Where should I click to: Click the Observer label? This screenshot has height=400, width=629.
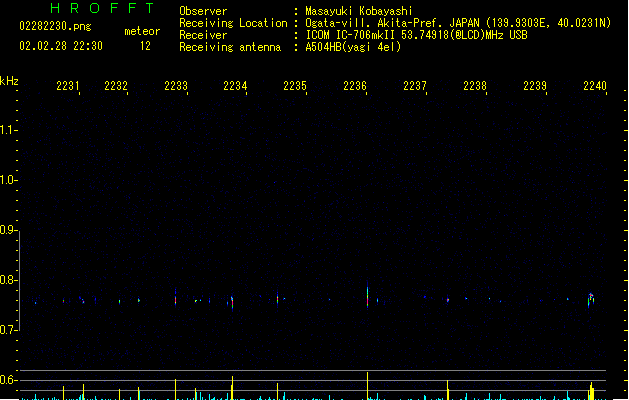point(203,11)
